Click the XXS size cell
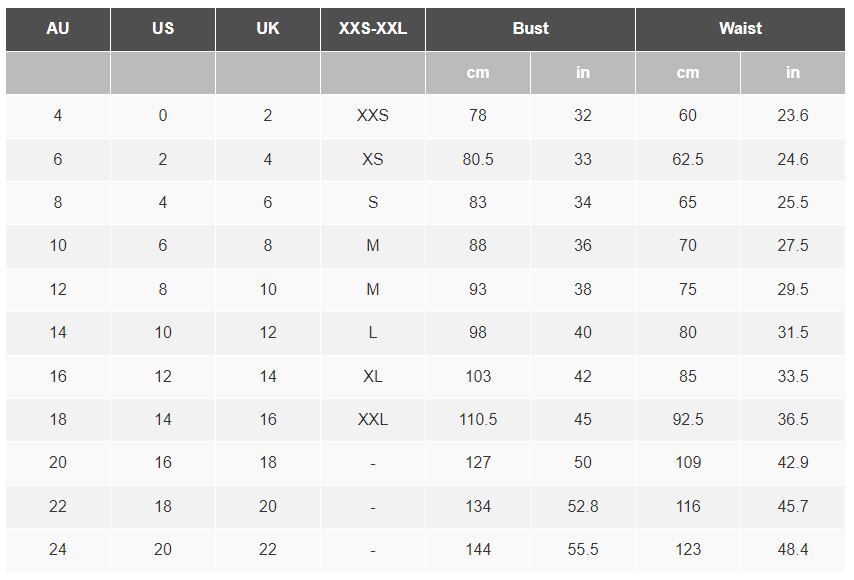 tap(373, 116)
